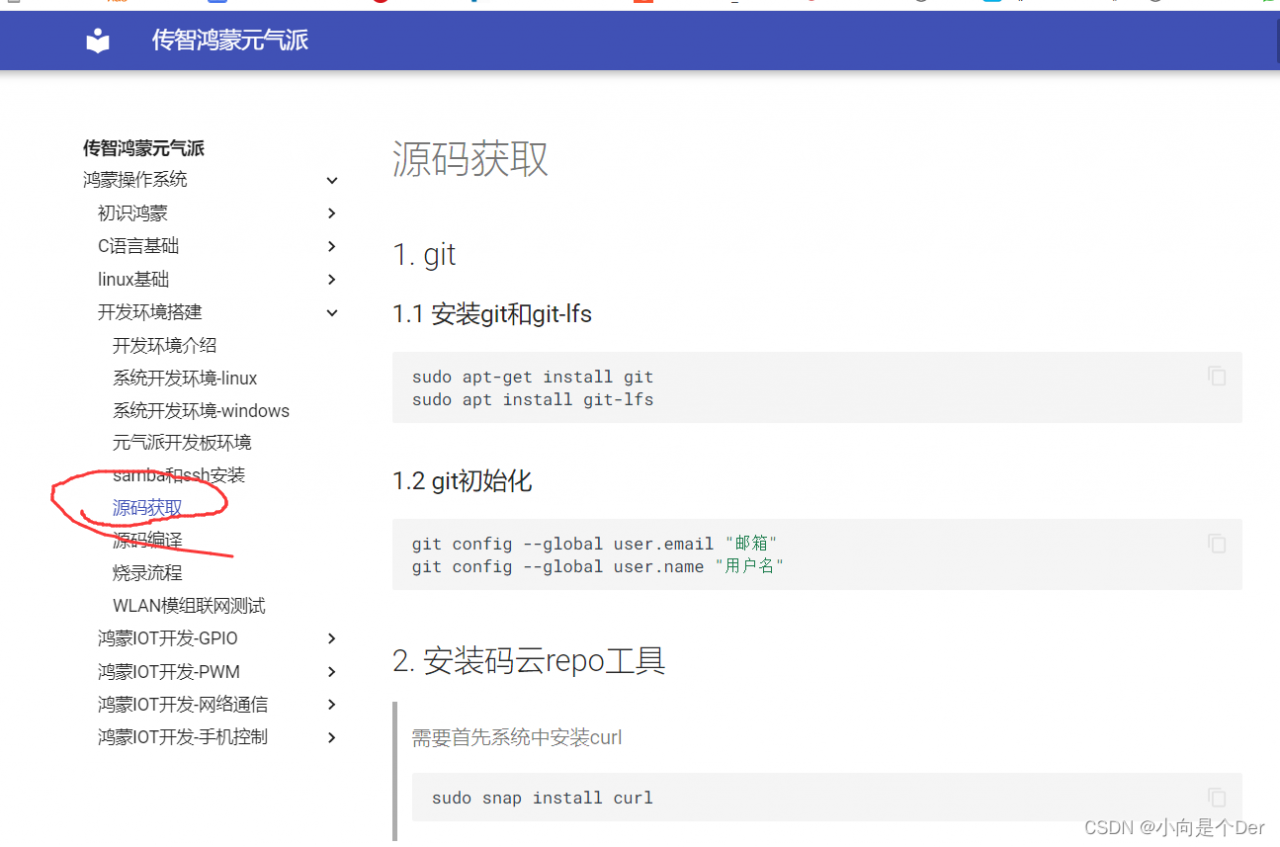Go to WLAN模组联网测试 page

189,606
